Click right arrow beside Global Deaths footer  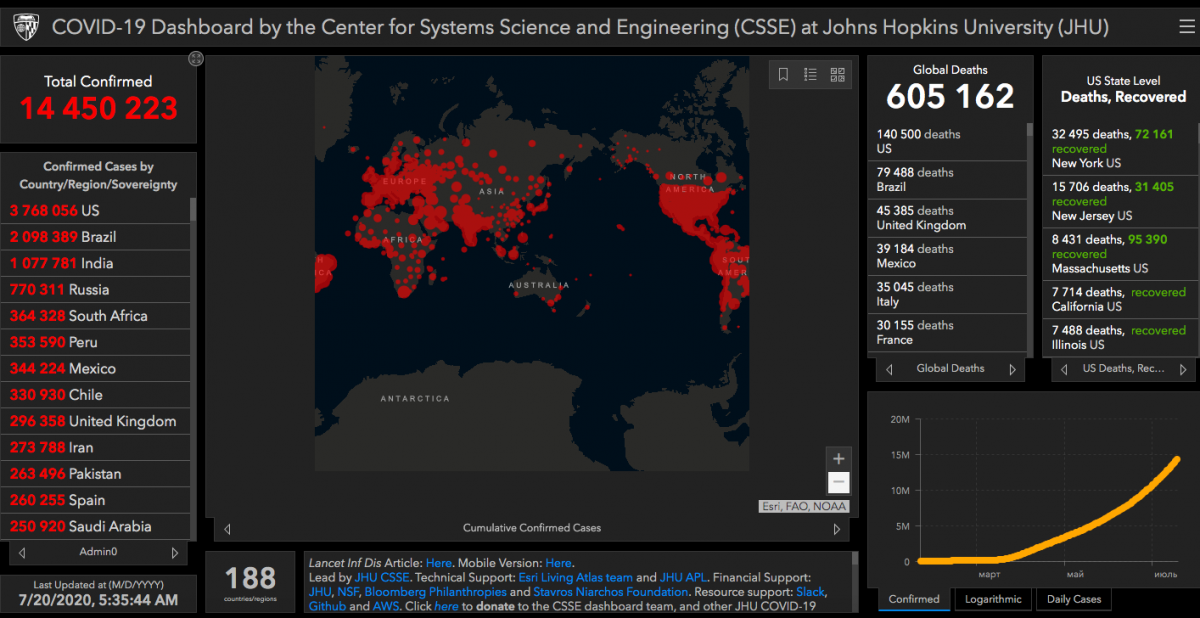1012,369
